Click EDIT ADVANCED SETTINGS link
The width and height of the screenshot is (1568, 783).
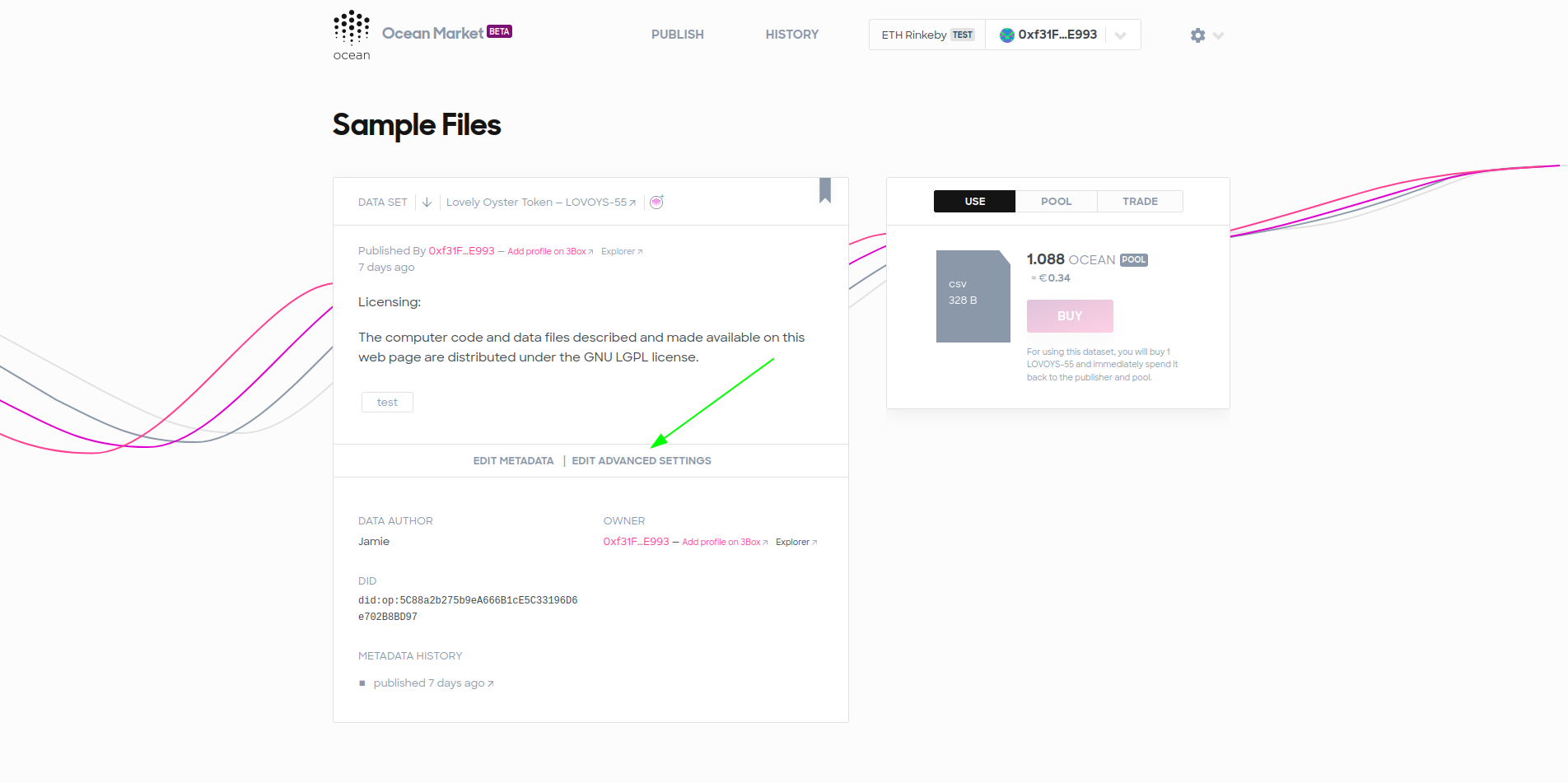click(642, 461)
